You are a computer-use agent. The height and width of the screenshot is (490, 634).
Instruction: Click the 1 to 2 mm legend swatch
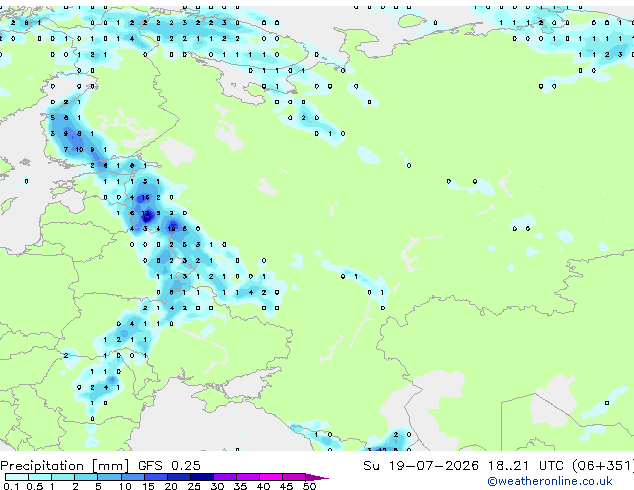[63, 477]
